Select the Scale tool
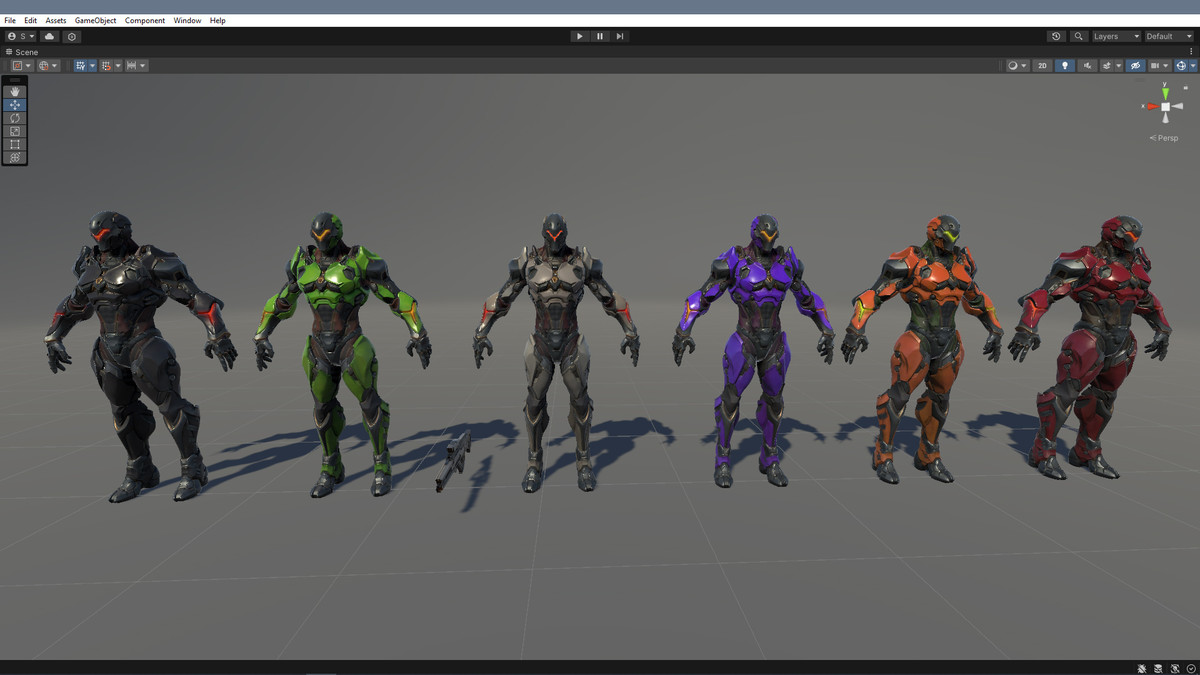 (x=14, y=131)
